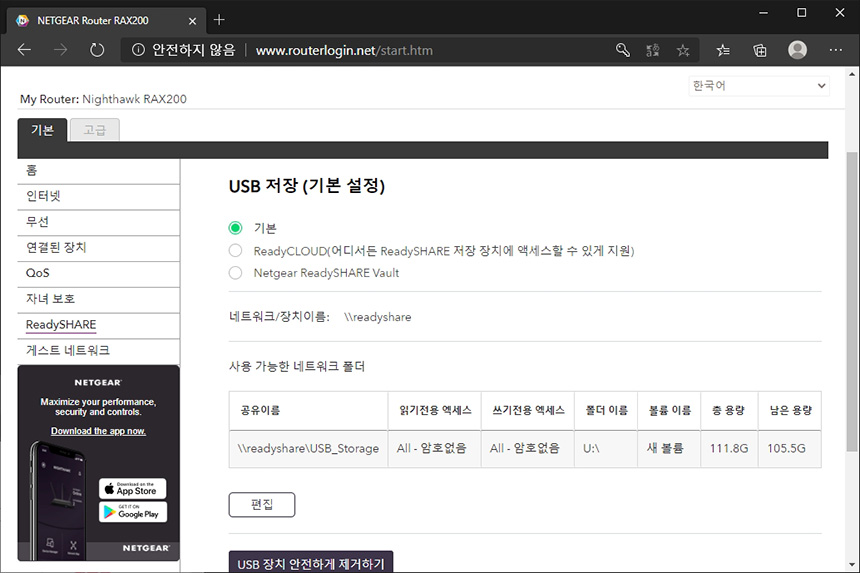Reload the page with the refresh icon

[97, 50]
